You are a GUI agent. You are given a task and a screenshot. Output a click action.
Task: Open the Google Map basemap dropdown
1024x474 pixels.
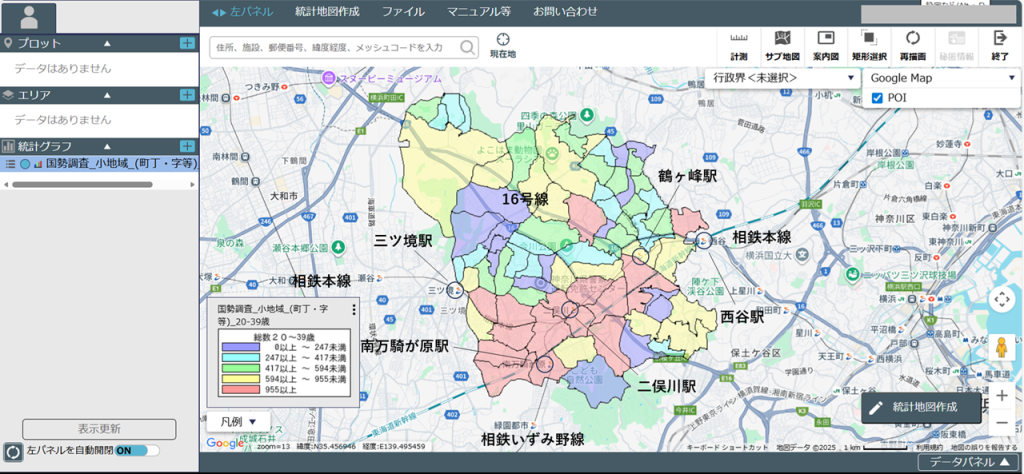tap(941, 78)
